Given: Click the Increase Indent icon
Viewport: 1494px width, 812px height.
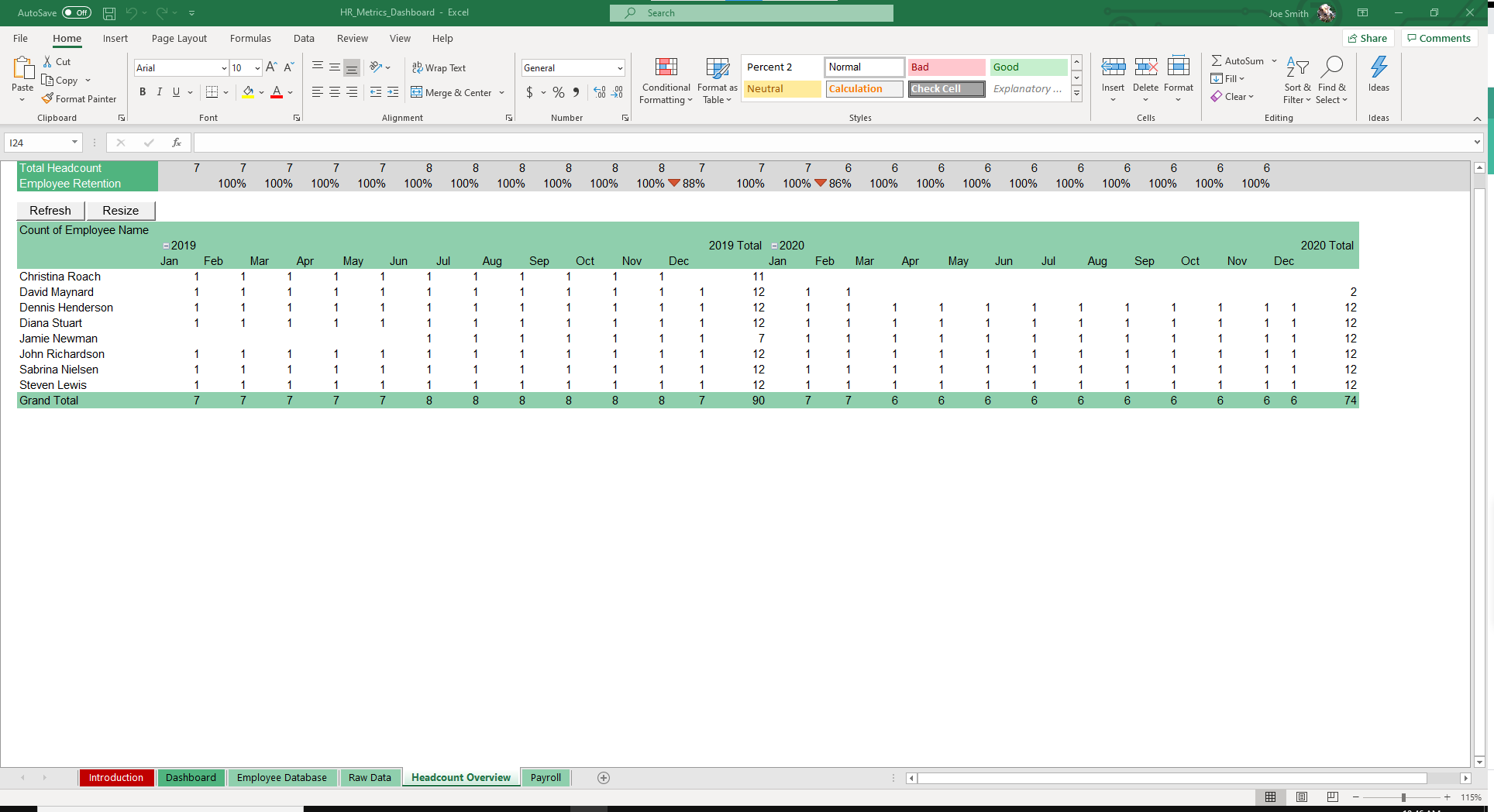Looking at the screenshot, I should click(x=393, y=92).
